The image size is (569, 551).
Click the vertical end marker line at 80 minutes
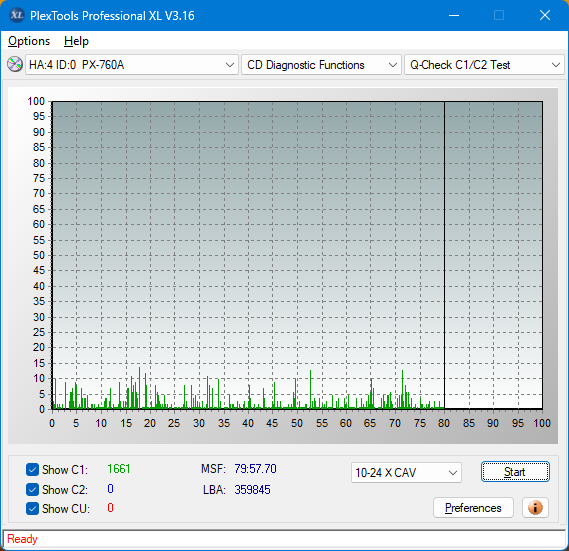444,255
